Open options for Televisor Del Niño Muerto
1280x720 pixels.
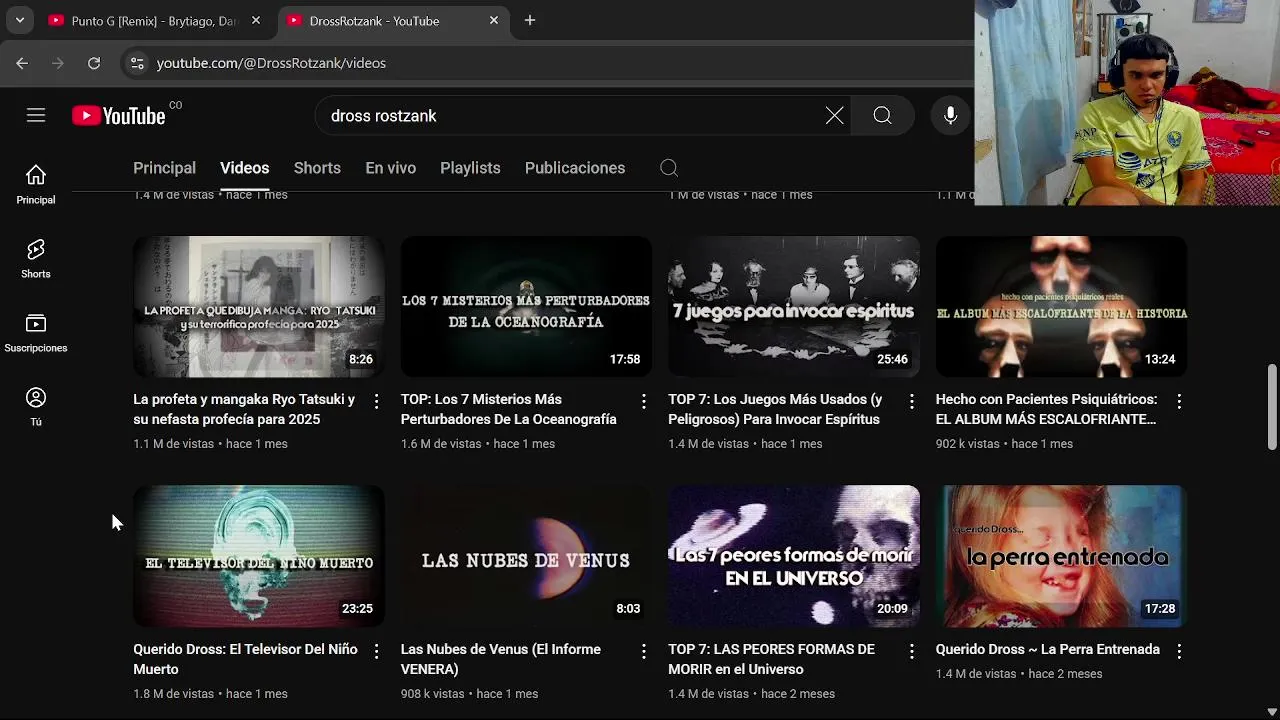376,651
